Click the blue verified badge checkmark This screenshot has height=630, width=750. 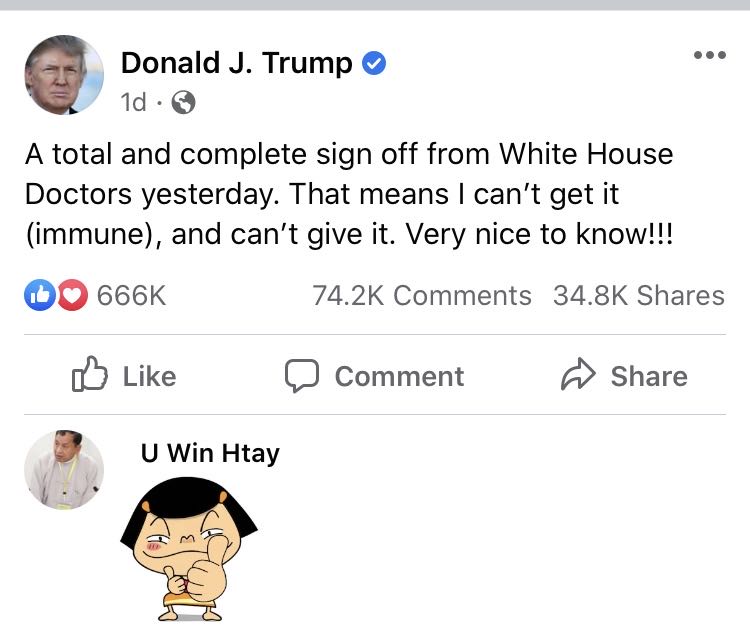(374, 64)
